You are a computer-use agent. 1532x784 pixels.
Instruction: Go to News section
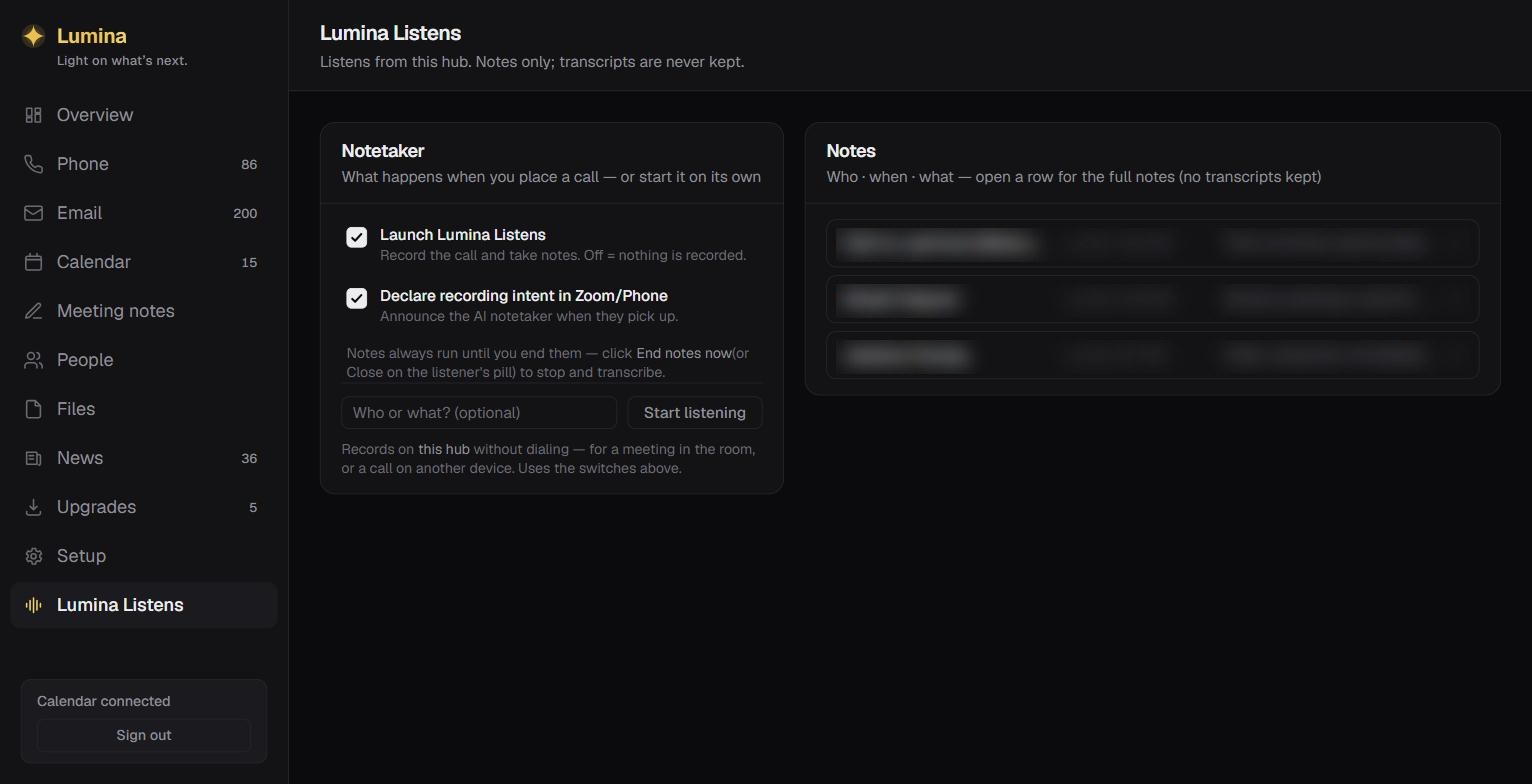pyautogui.click(x=144, y=458)
